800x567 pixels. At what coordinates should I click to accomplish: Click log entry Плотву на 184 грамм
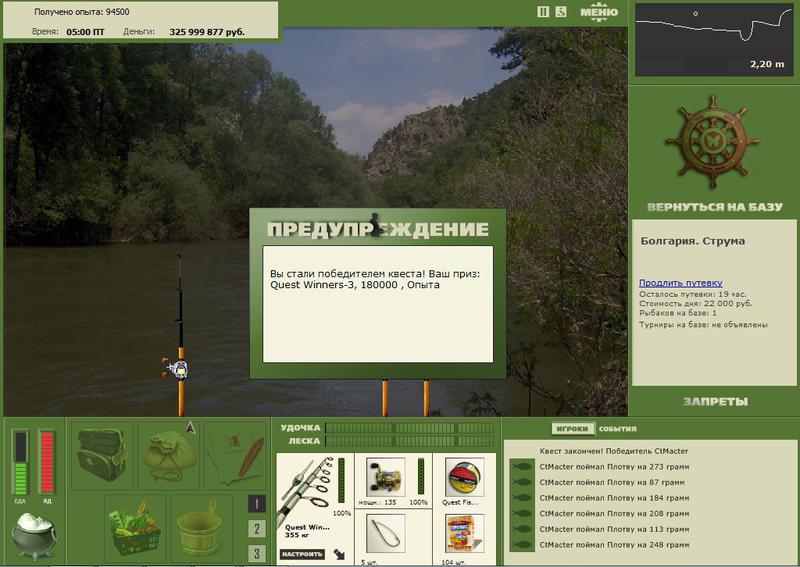614,498
